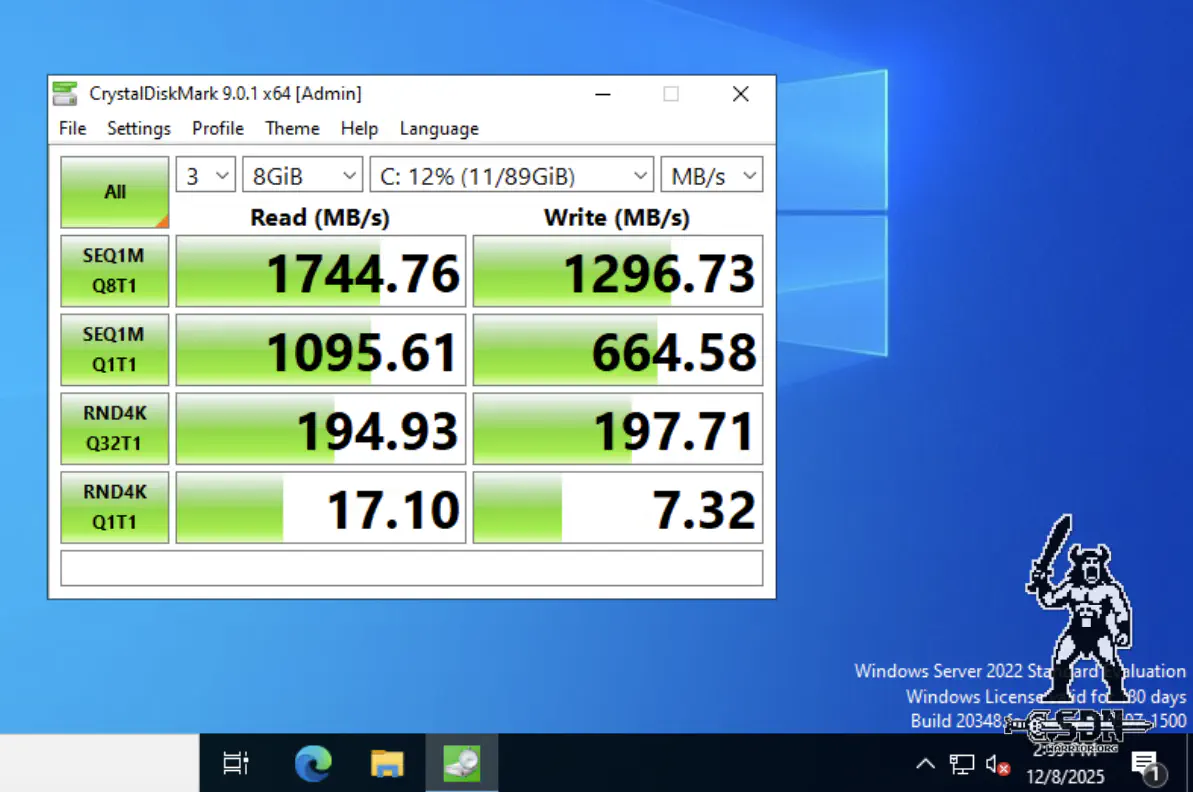1193x792 pixels.
Task: Open Task View from the taskbar
Action: click(236, 764)
